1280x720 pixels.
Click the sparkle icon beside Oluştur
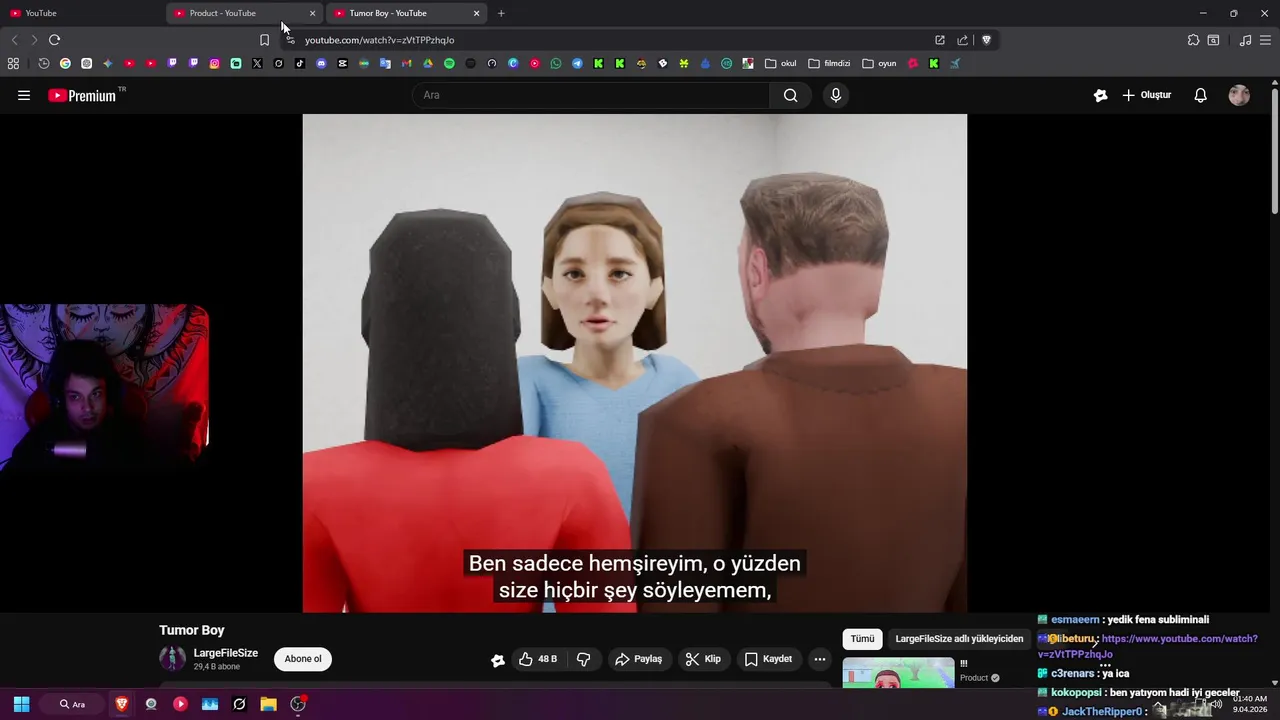pyautogui.click(x=1100, y=95)
